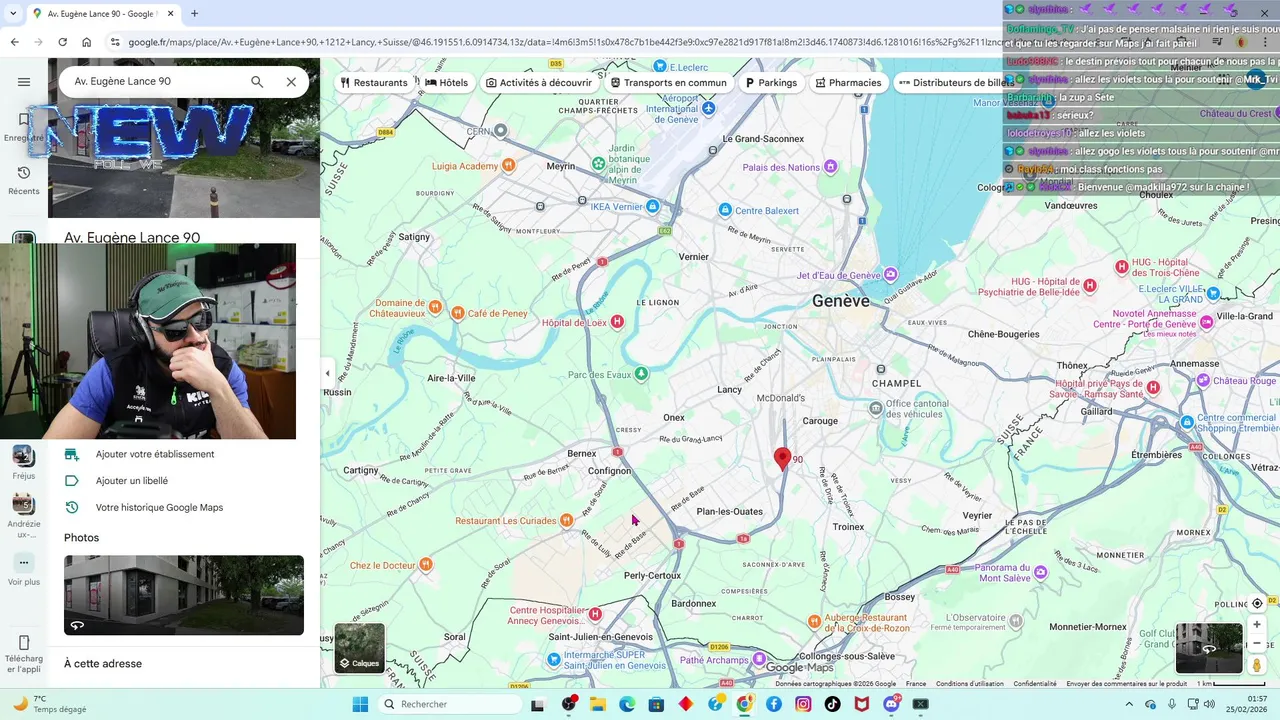This screenshot has height=720, width=1280.
Task: Open the street view photo thumbnail
Action: [184, 595]
